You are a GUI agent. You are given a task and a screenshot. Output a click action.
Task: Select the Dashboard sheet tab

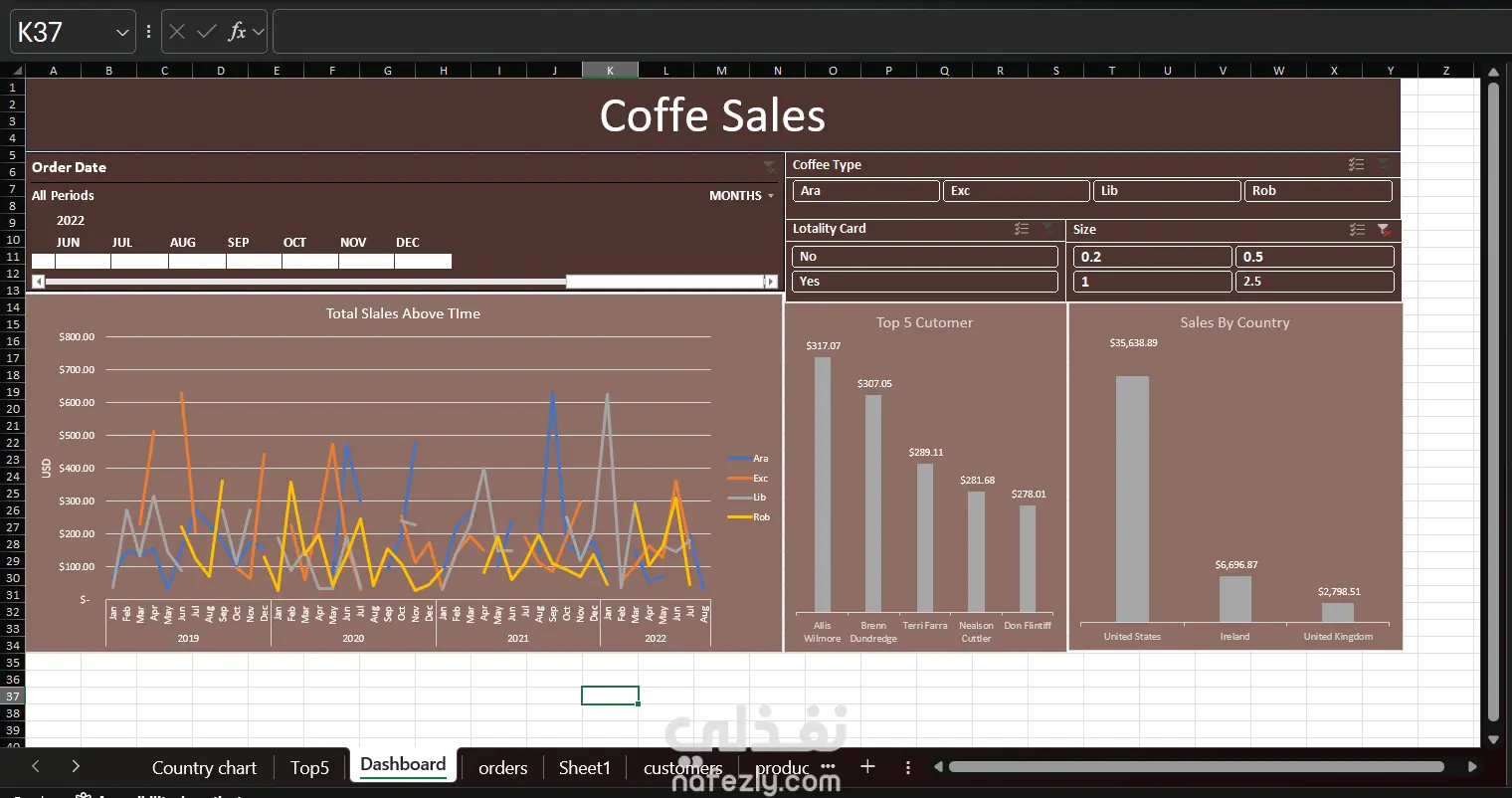point(403,764)
